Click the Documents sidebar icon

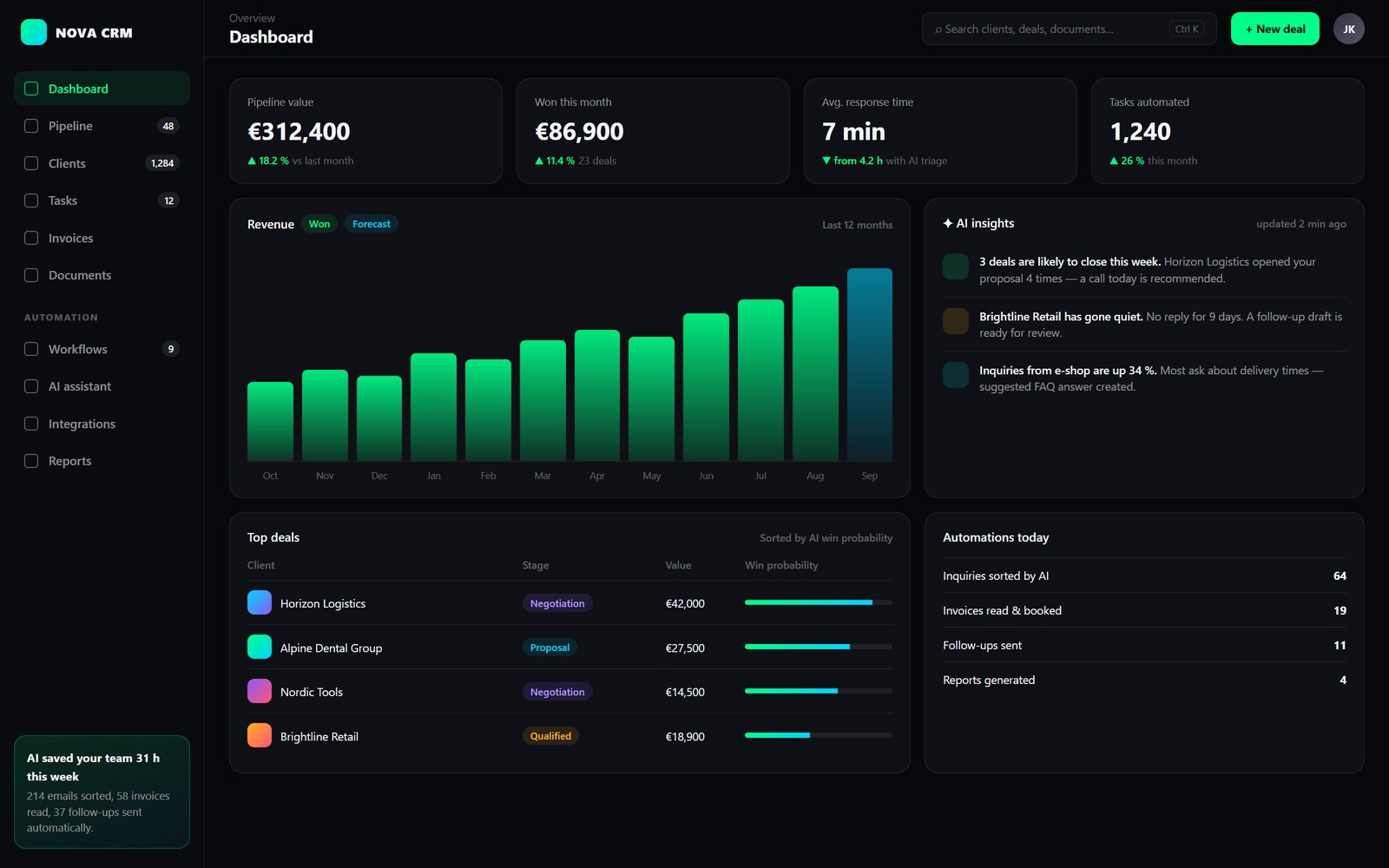(31, 275)
